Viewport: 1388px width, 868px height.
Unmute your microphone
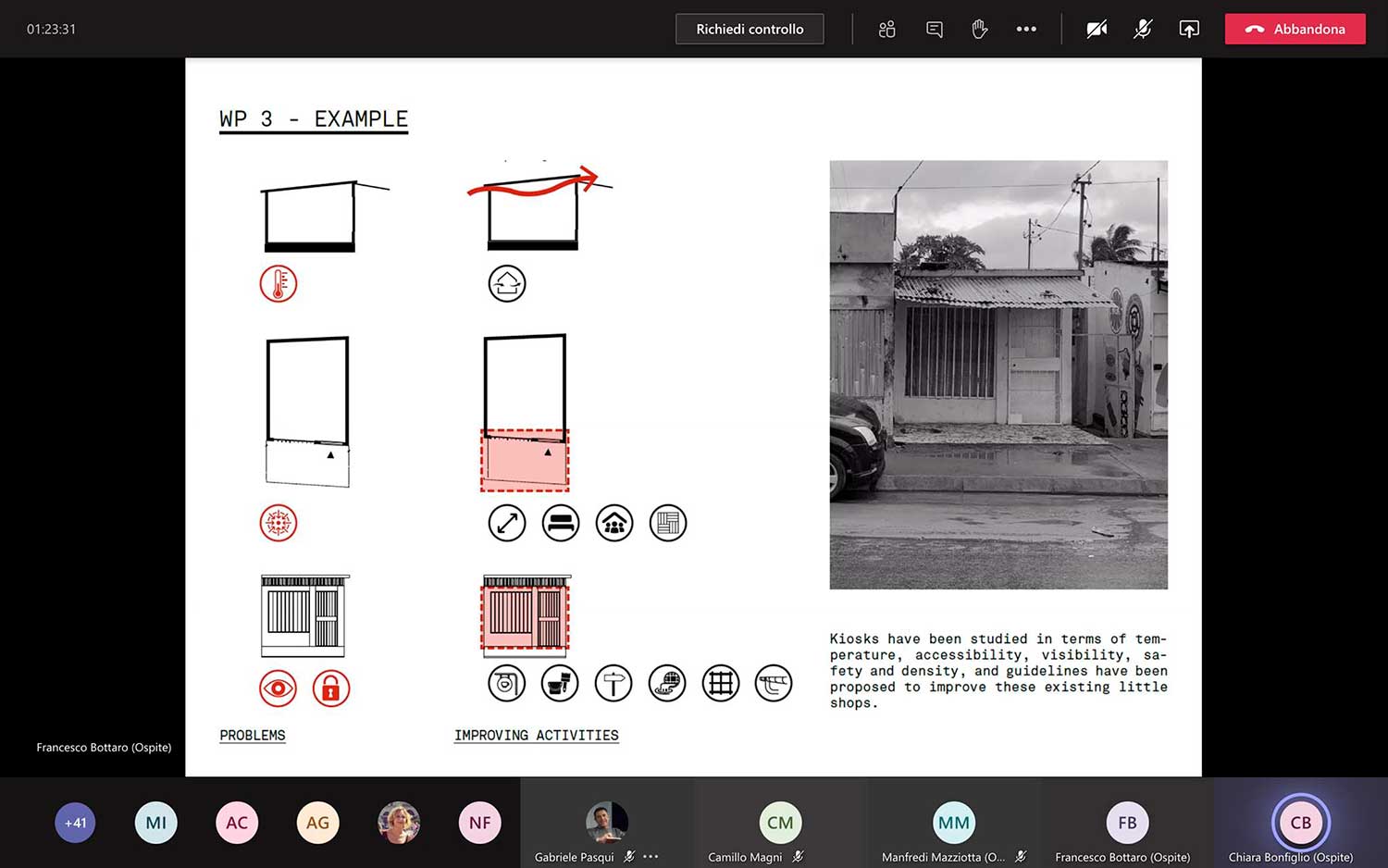(1143, 29)
